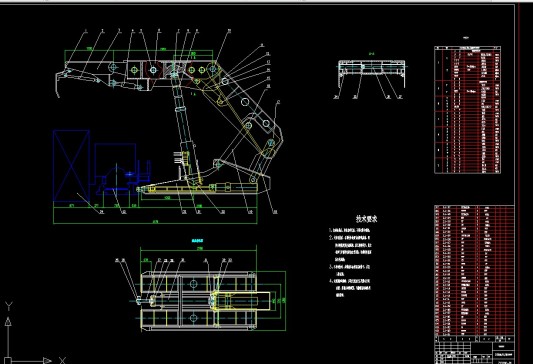
Task: Select the UCS coordinate icon's X axis arrow
Action: pyautogui.click(x=48, y=361)
